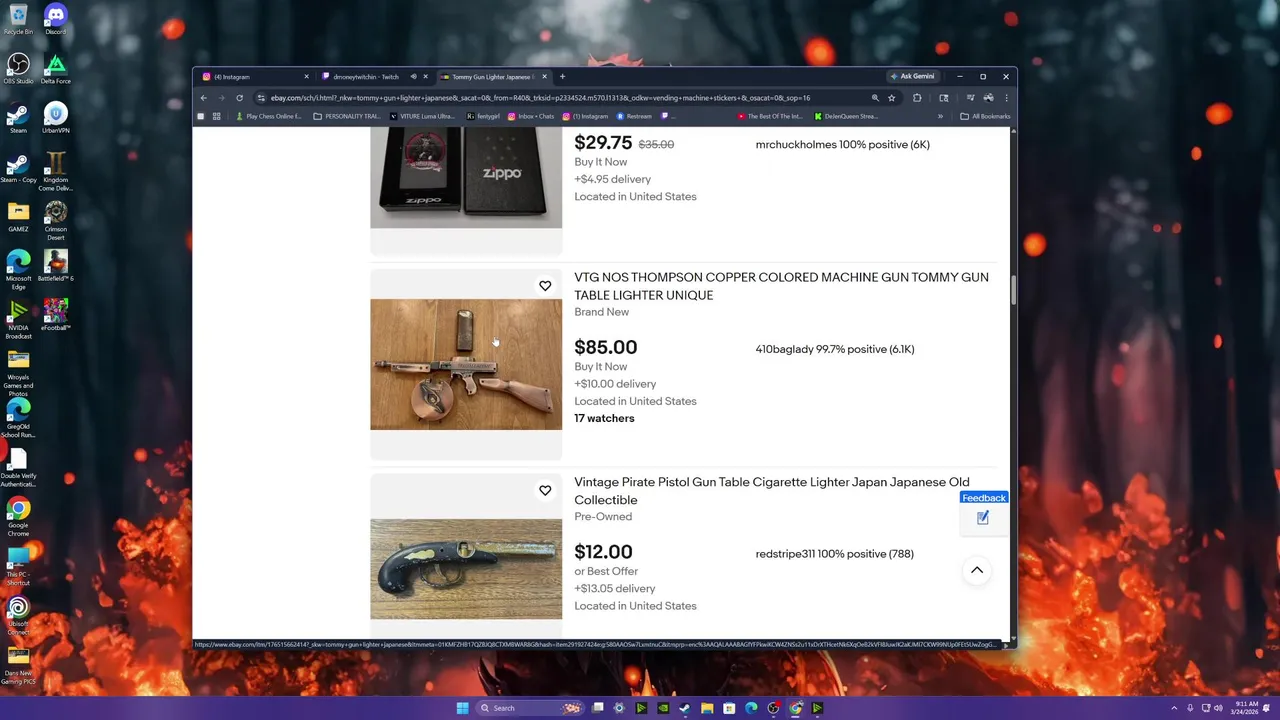1280x720 pixels.
Task: Switch to the Instagram browser tab
Action: [253, 77]
